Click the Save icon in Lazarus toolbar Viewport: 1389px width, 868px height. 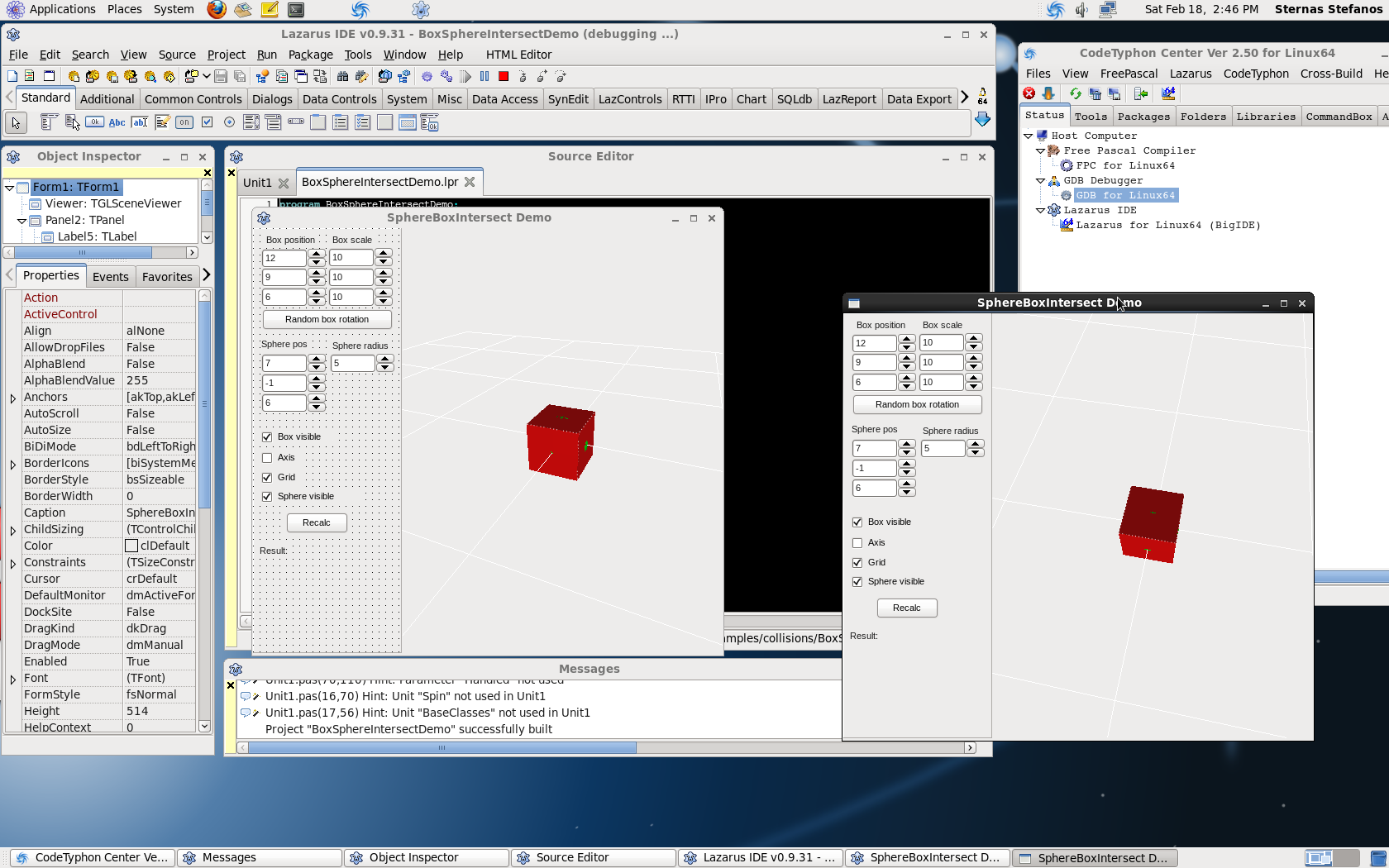tap(221, 76)
